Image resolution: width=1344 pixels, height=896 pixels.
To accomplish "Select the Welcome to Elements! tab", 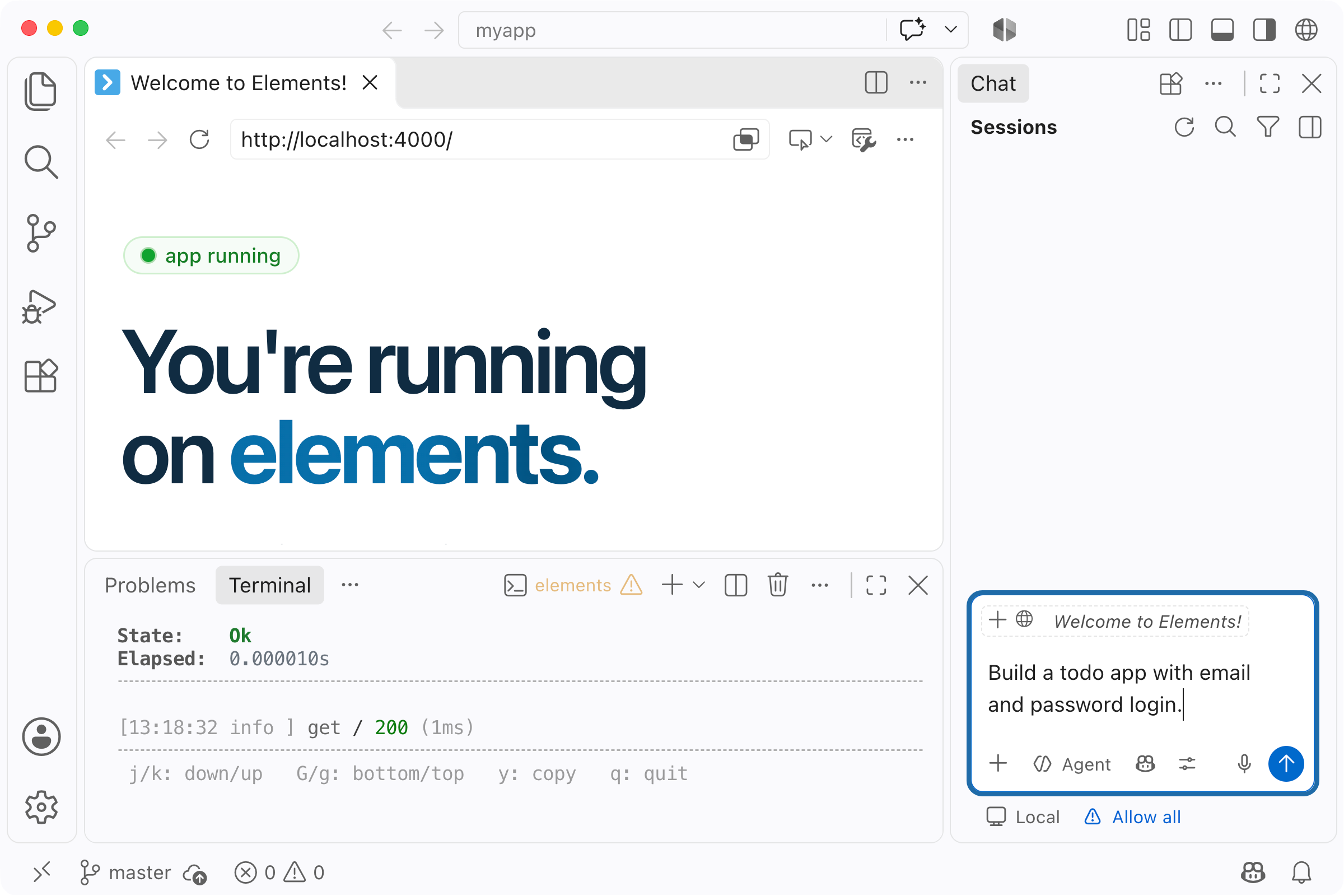I will 239,83.
